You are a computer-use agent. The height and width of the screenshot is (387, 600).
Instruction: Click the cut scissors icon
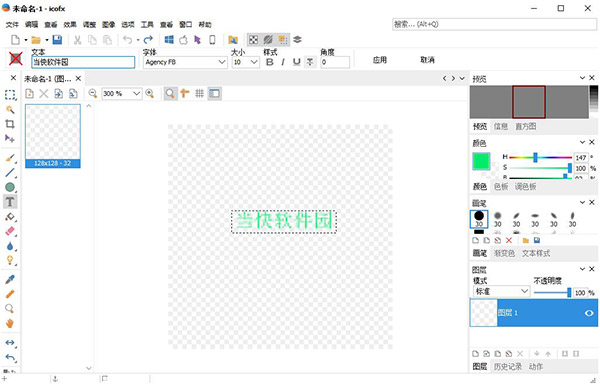78,40
